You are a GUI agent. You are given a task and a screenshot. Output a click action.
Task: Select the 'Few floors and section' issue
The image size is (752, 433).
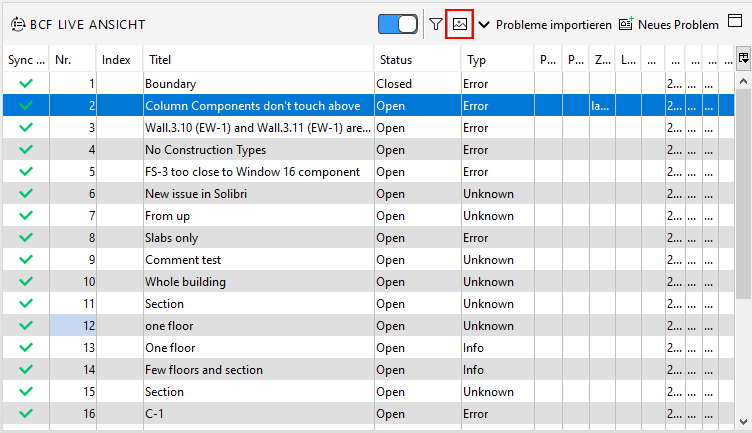tap(203, 370)
